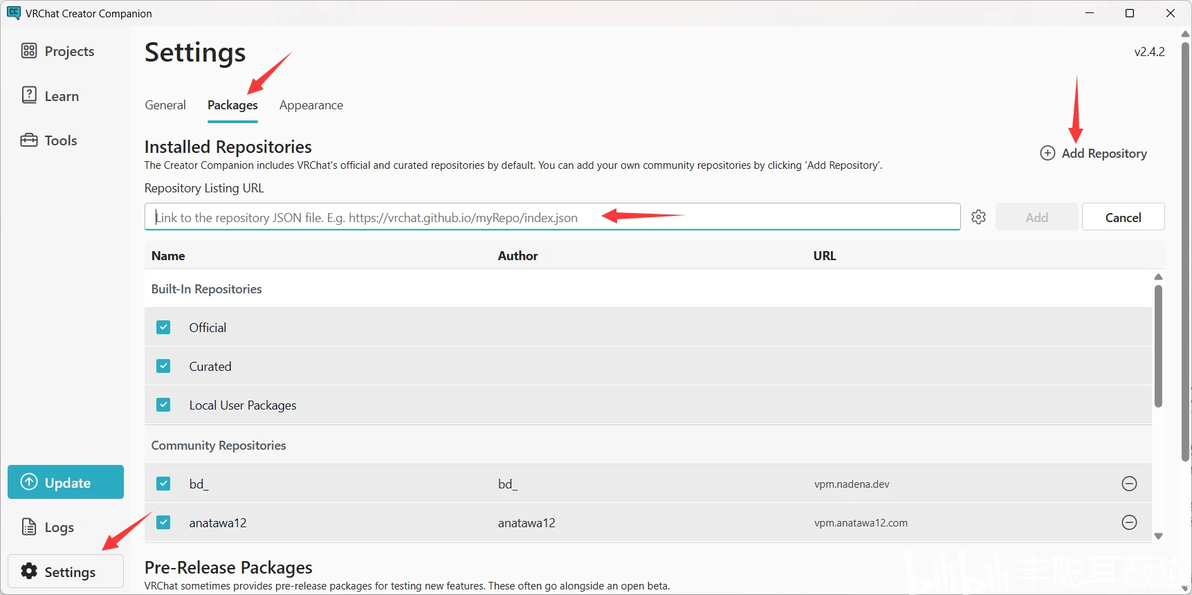1192x595 pixels.
Task: Click the Author column header
Action: pyautogui.click(x=518, y=256)
